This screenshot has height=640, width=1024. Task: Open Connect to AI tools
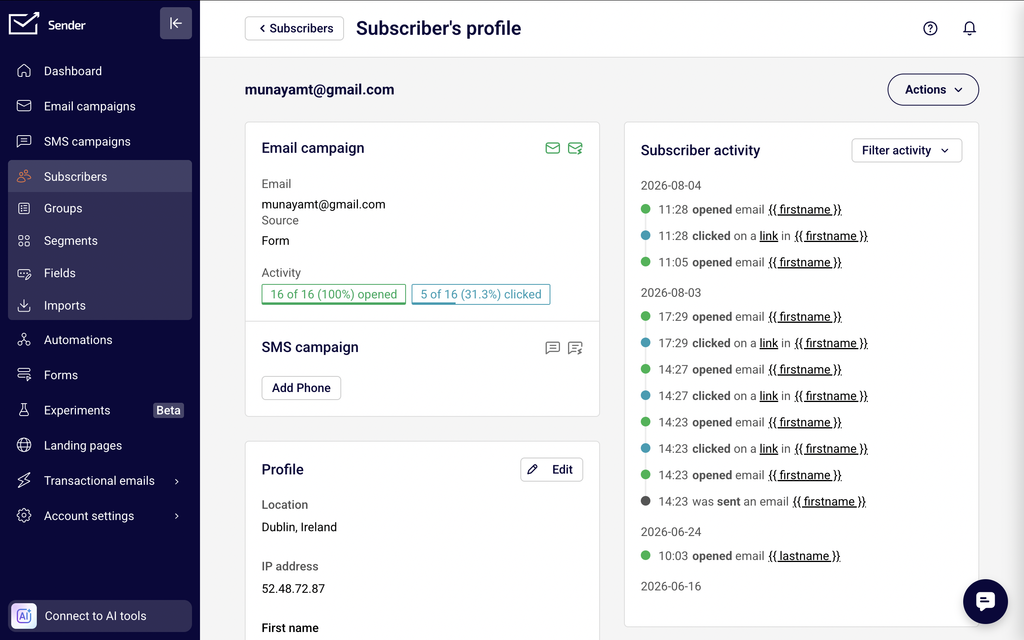click(x=100, y=616)
